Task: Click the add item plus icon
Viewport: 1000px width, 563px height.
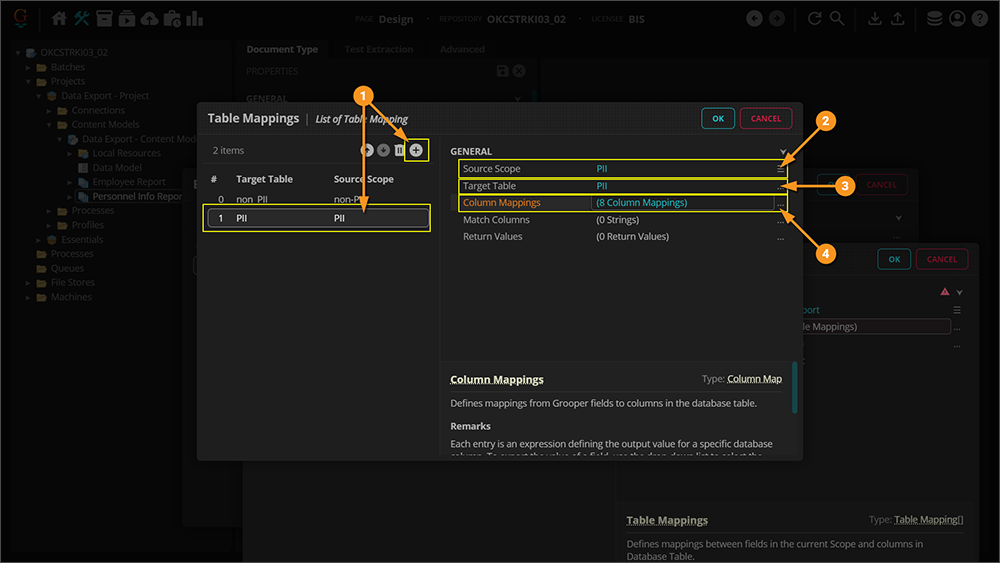Action: [x=416, y=150]
